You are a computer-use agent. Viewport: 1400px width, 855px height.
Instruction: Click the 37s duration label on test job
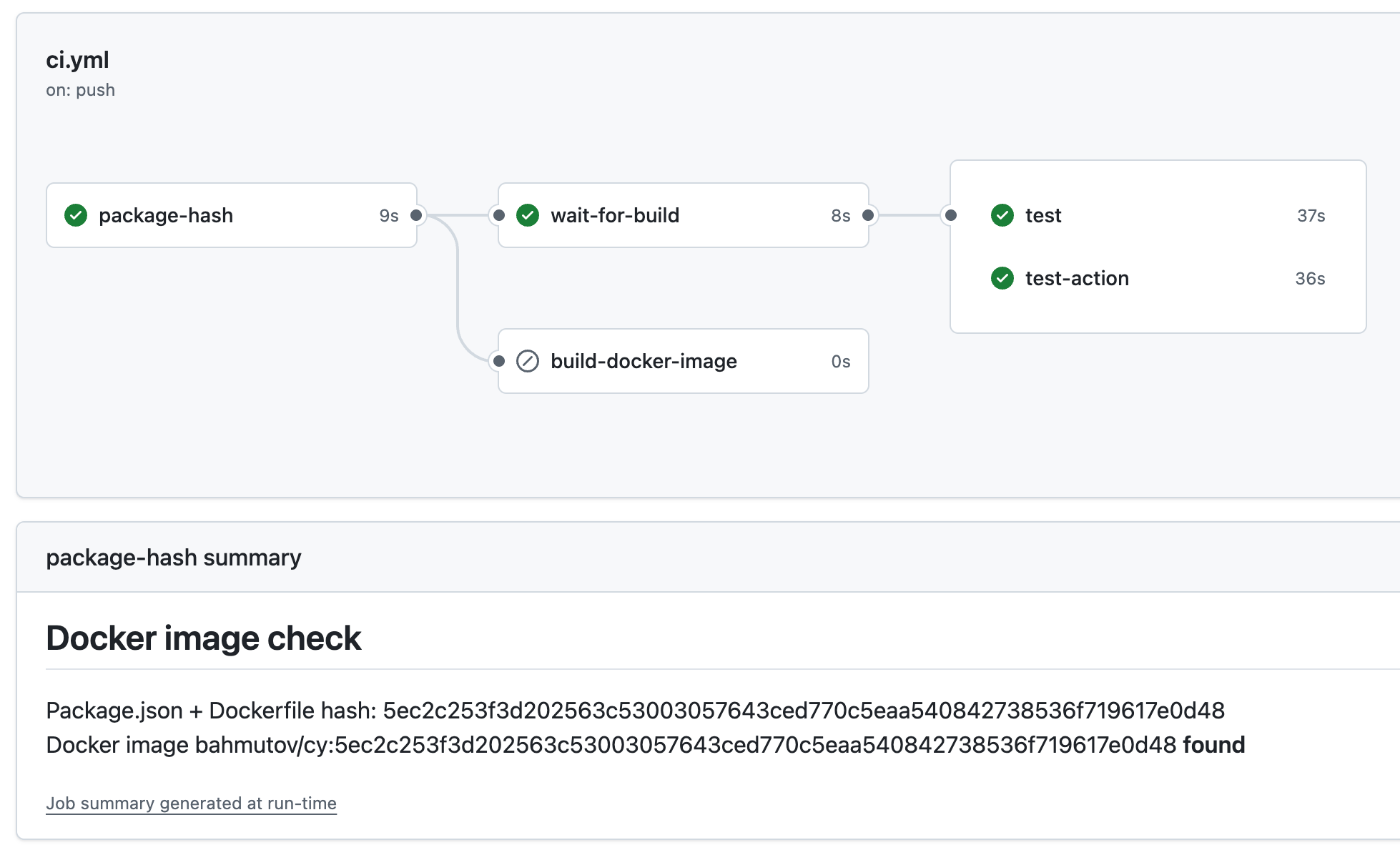pyautogui.click(x=1311, y=215)
